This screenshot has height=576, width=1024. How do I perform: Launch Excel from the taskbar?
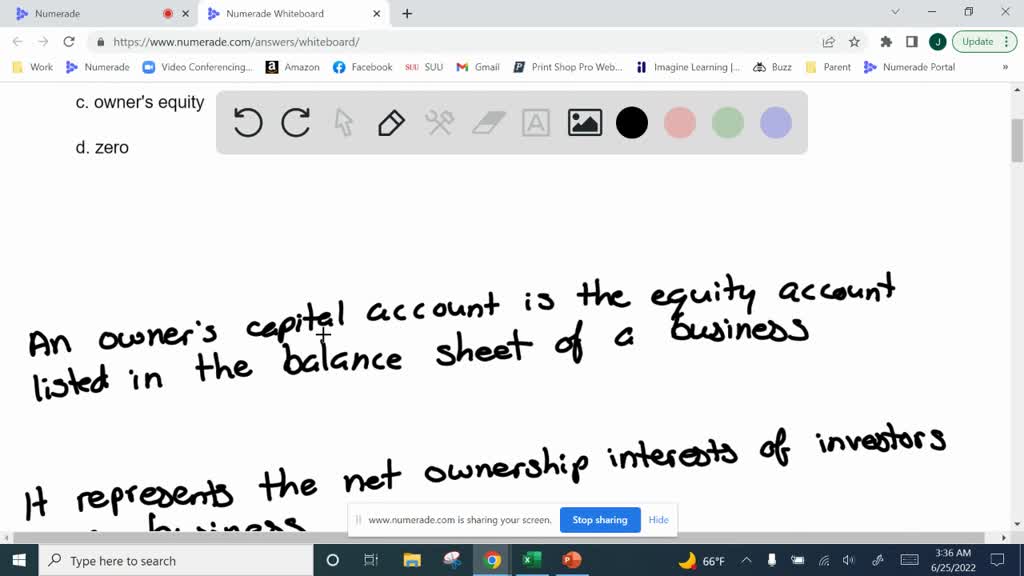tap(531, 561)
